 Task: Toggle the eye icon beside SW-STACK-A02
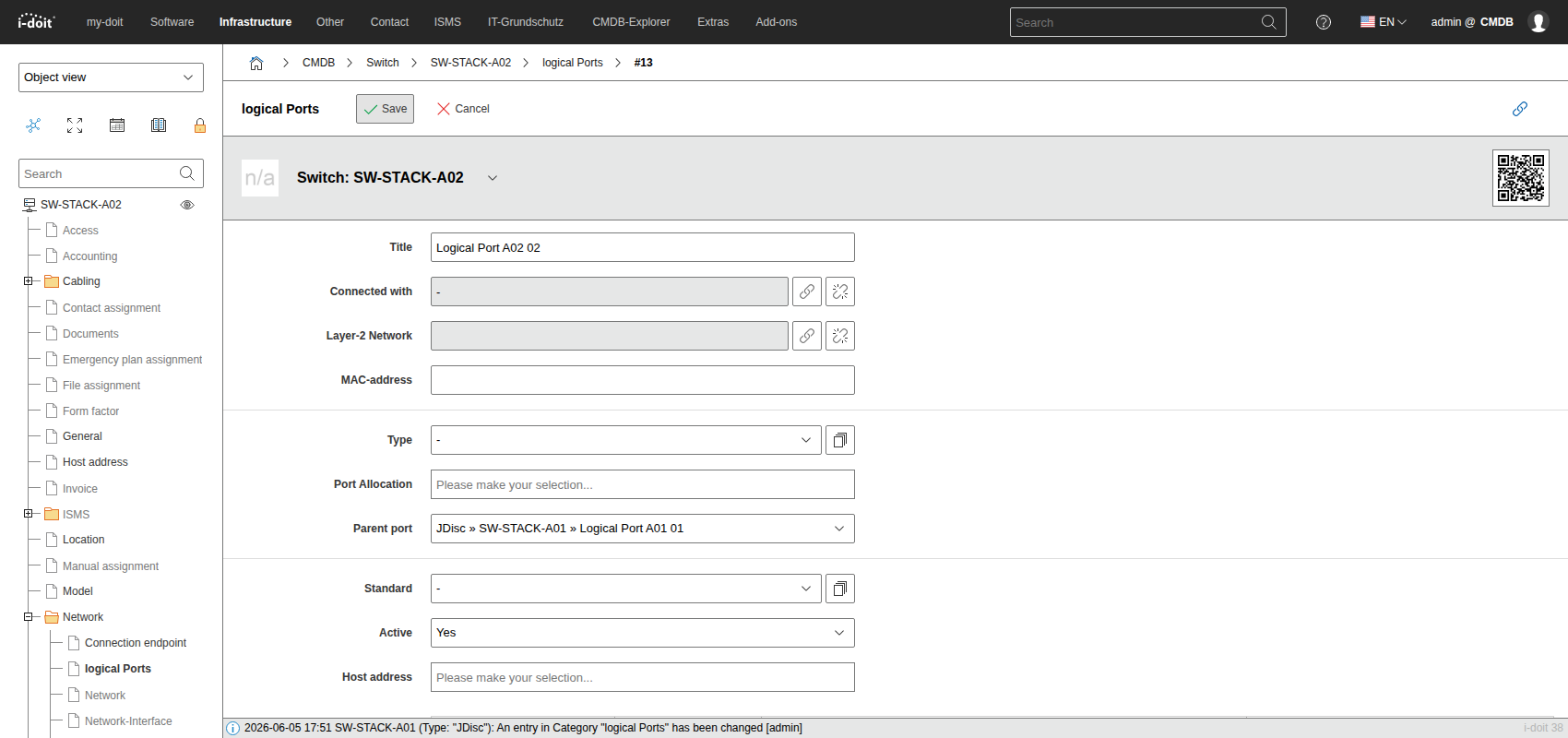[x=187, y=205]
